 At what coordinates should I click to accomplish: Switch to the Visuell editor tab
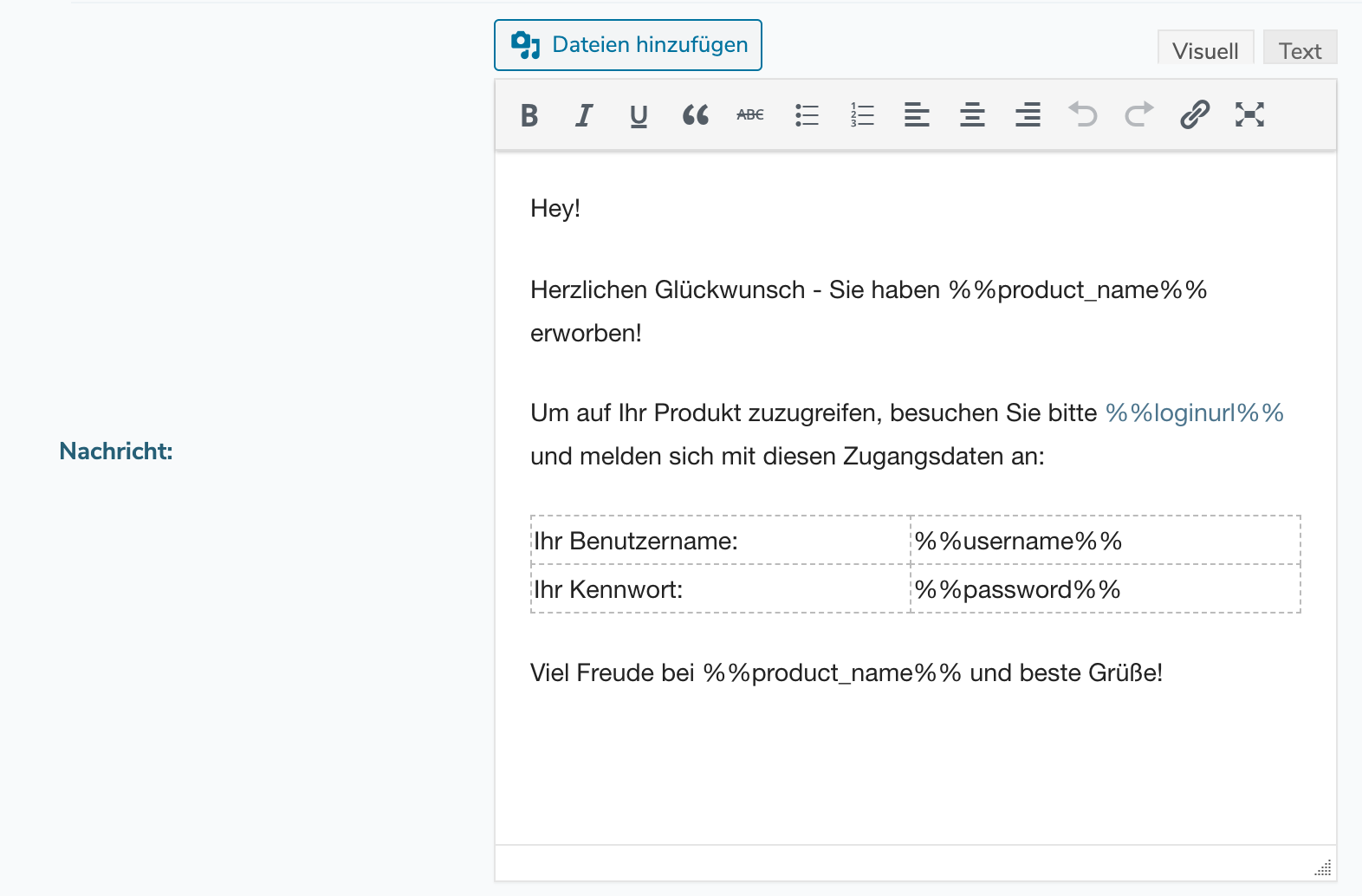(1205, 50)
